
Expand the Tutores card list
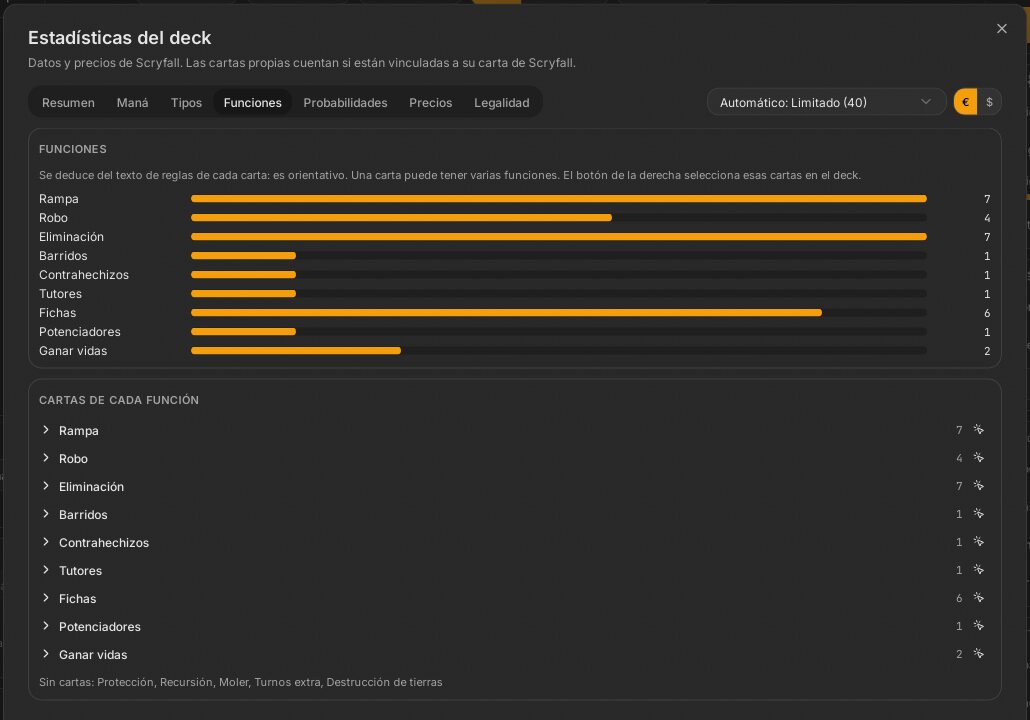tap(45, 570)
